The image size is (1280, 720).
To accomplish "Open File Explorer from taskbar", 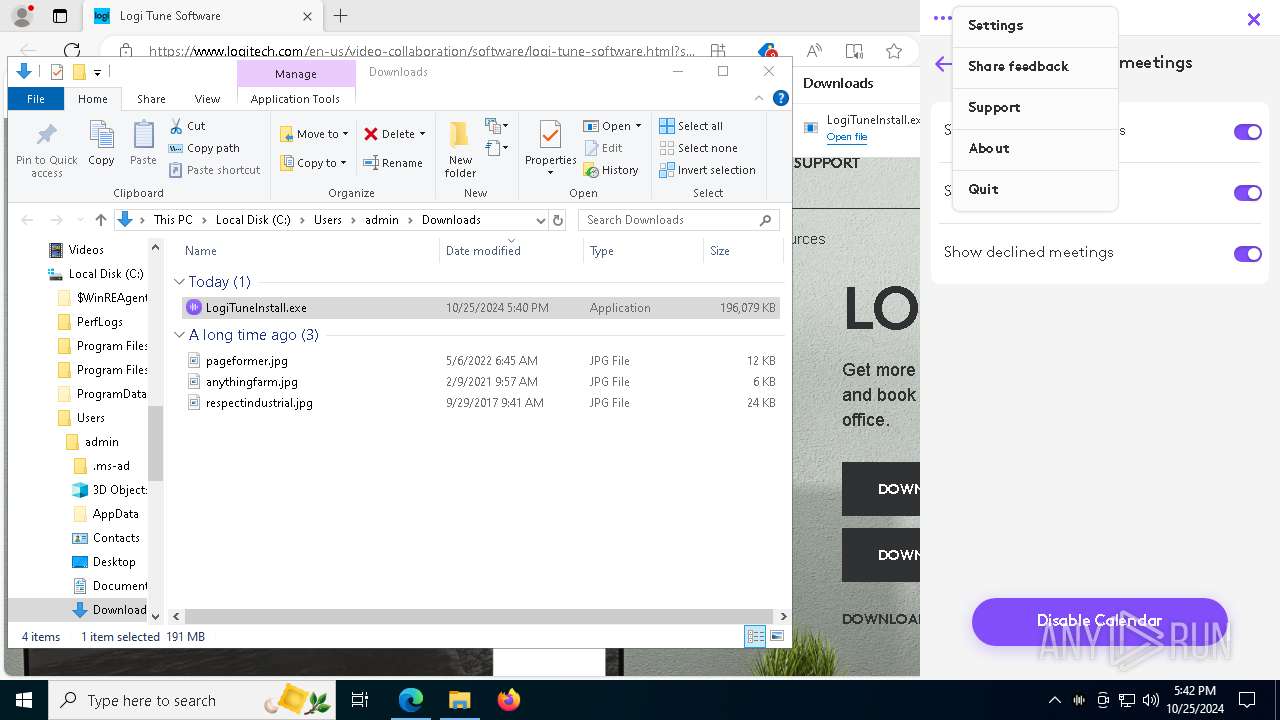I will tap(459, 700).
